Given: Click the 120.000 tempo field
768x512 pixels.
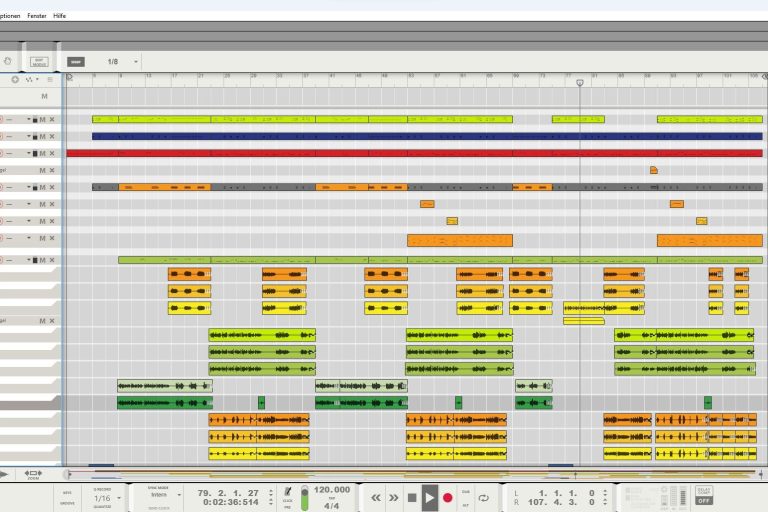Looking at the screenshot, I should (x=332, y=490).
